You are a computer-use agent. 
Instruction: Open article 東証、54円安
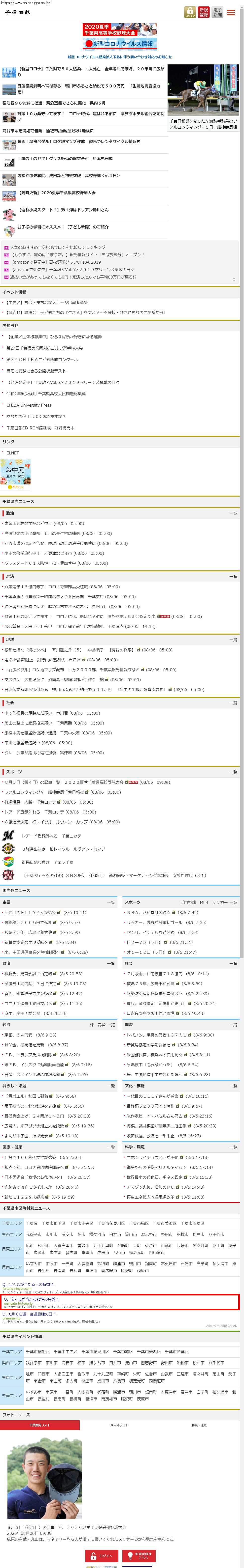pos(18,1035)
